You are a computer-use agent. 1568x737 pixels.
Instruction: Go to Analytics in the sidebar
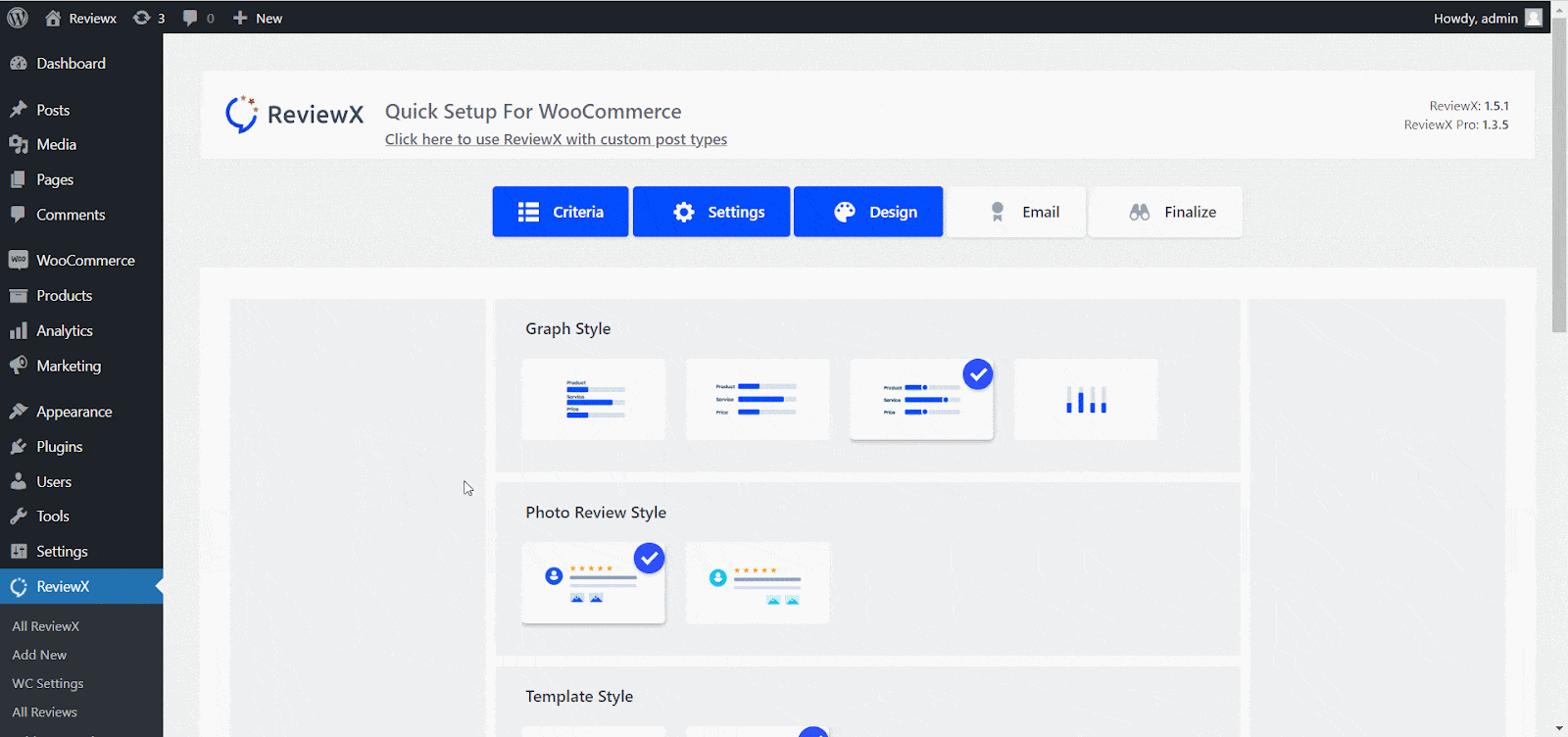point(64,331)
